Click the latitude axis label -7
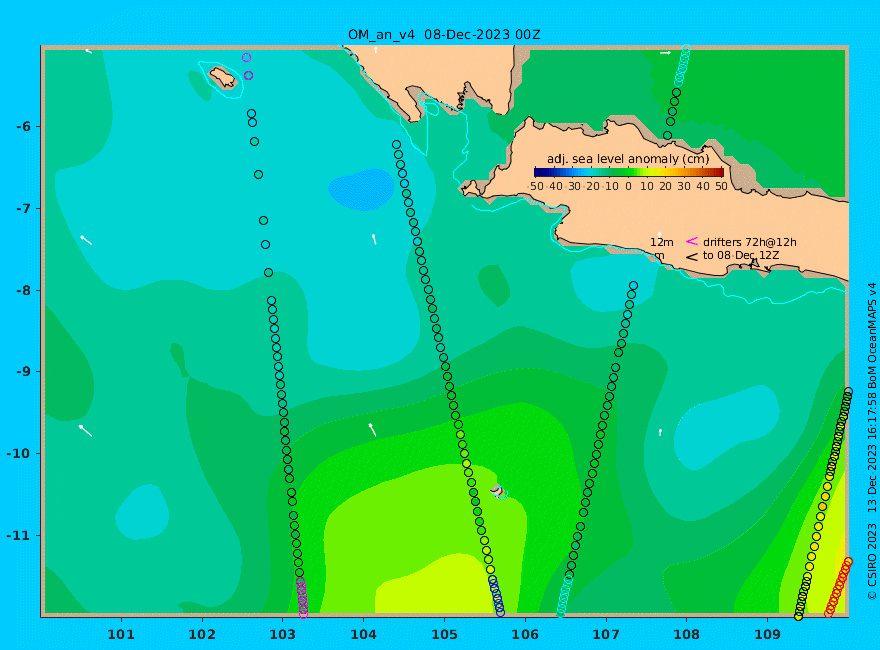 point(23,208)
